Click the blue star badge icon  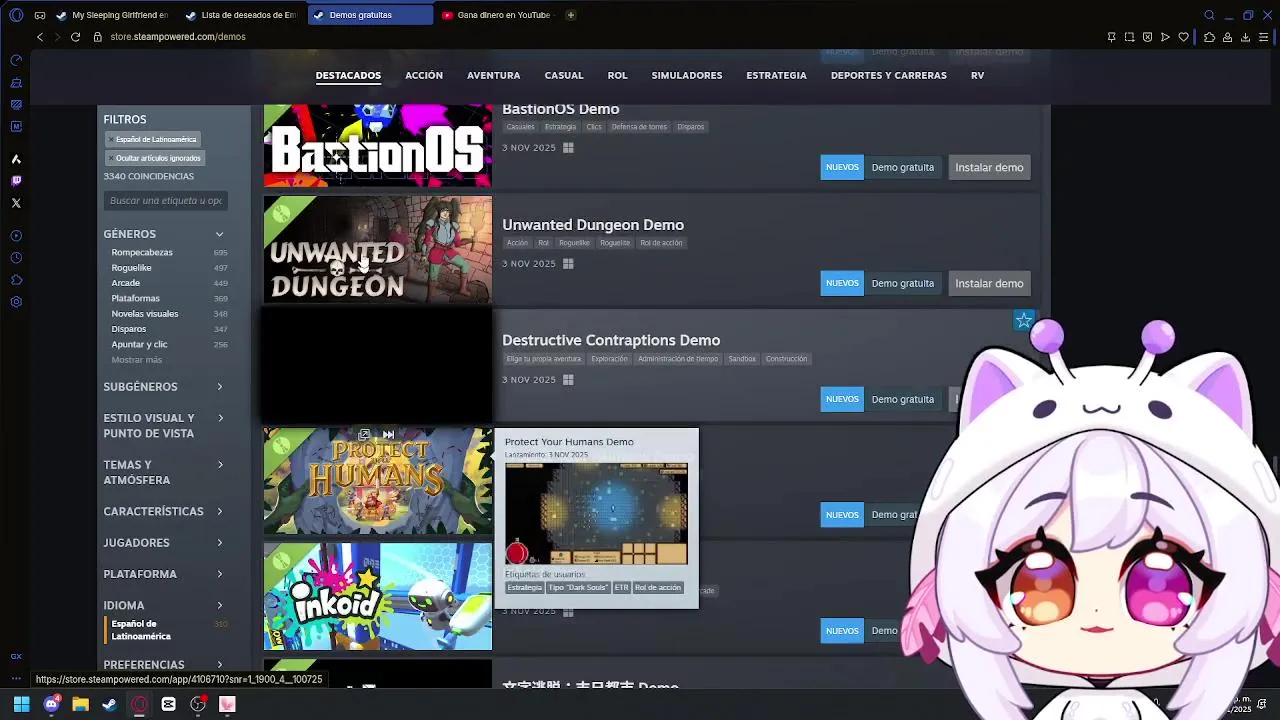coord(1024,320)
